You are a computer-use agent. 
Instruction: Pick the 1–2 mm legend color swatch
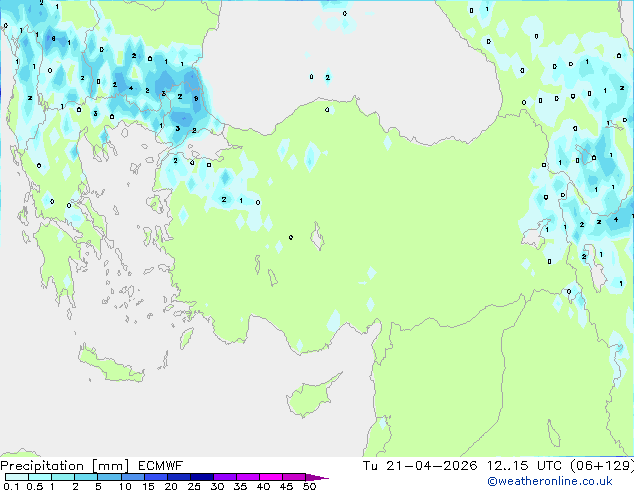pos(63,477)
